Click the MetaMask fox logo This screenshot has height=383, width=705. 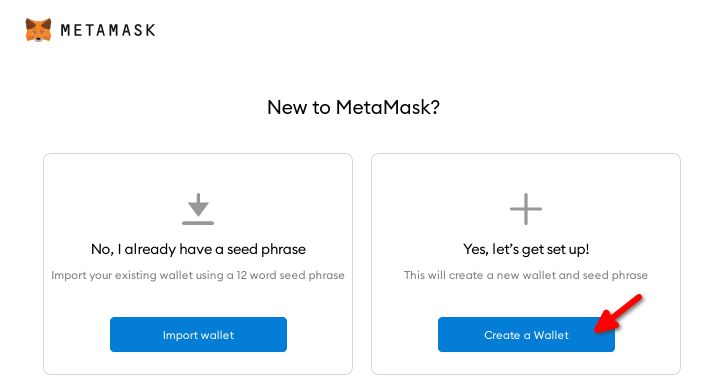[38, 30]
